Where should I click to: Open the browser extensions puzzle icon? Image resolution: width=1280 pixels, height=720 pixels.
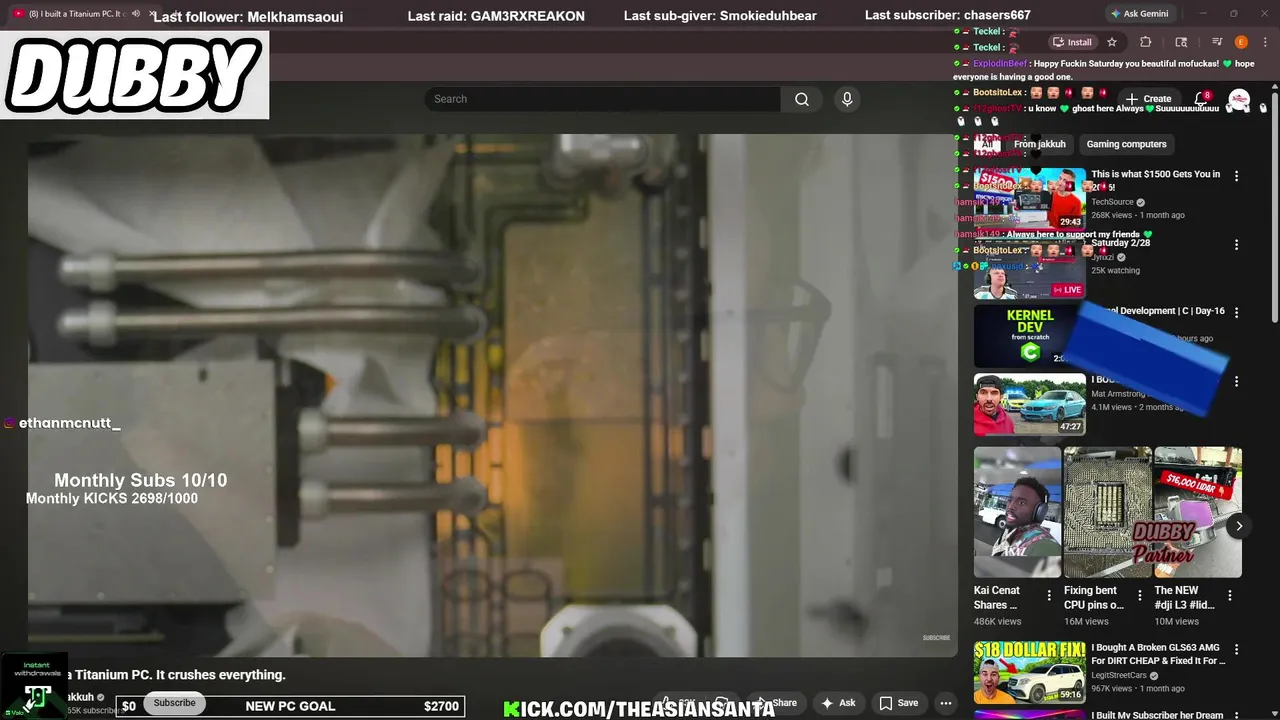tap(1146, 42)
